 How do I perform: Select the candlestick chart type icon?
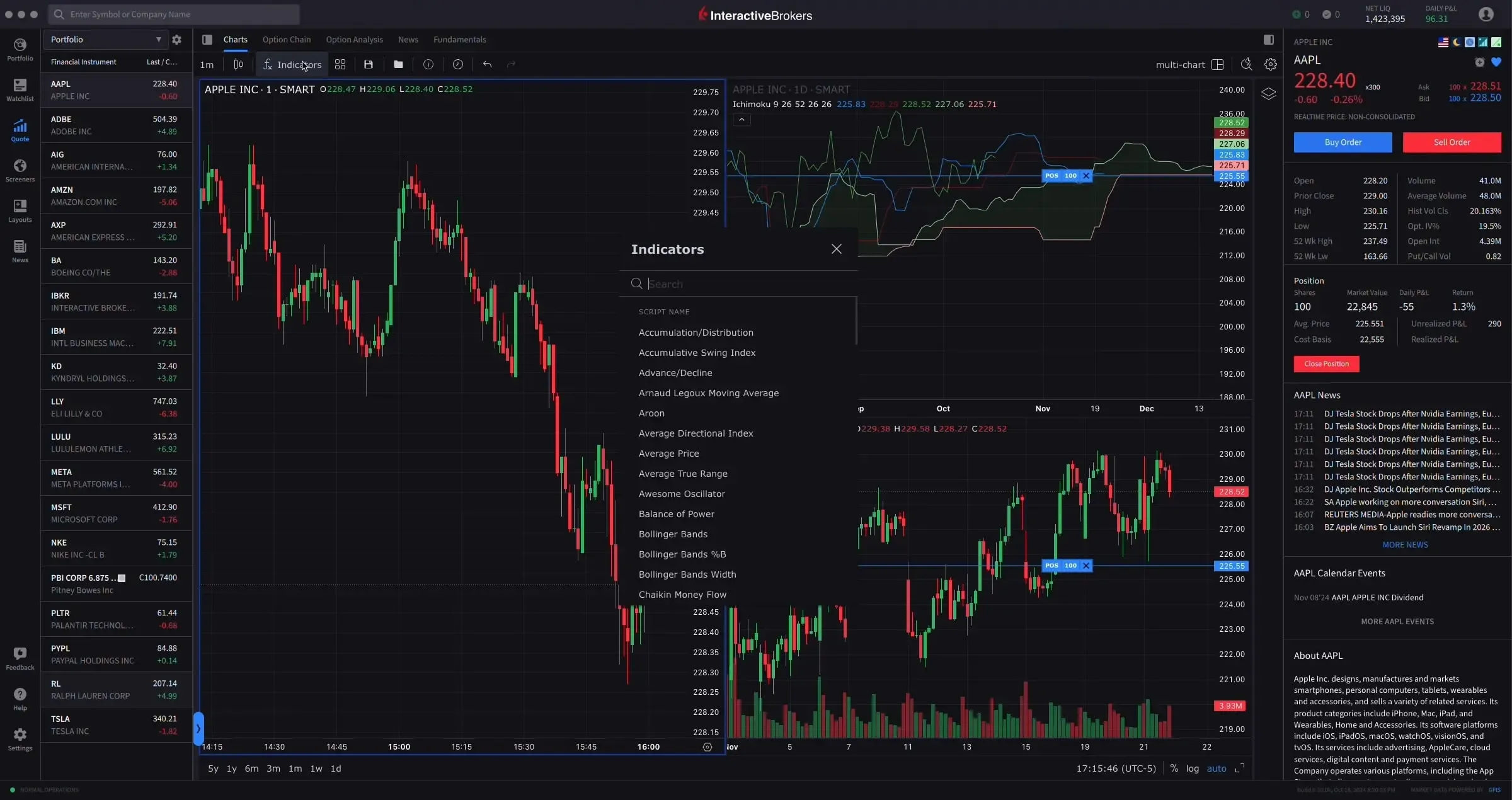(x=238, y=64)
